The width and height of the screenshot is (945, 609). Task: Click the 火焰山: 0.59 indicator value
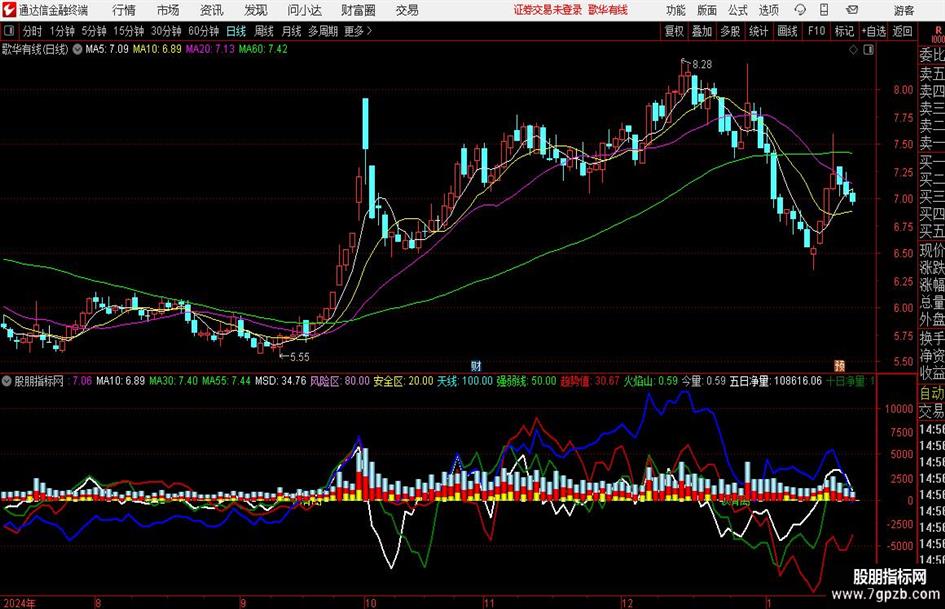650,381
